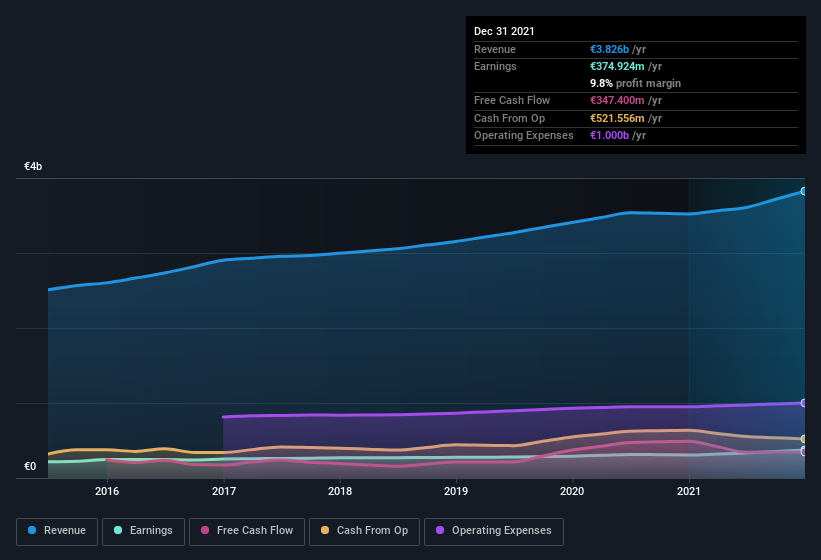Click the Operating Expenses endpoint marker
The height and width of the screenshot is (560, 821).
803,403
